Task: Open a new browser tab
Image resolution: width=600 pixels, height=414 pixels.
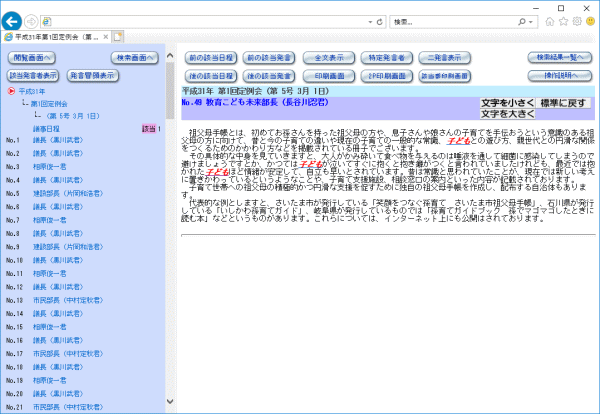Action: point(118,37)
